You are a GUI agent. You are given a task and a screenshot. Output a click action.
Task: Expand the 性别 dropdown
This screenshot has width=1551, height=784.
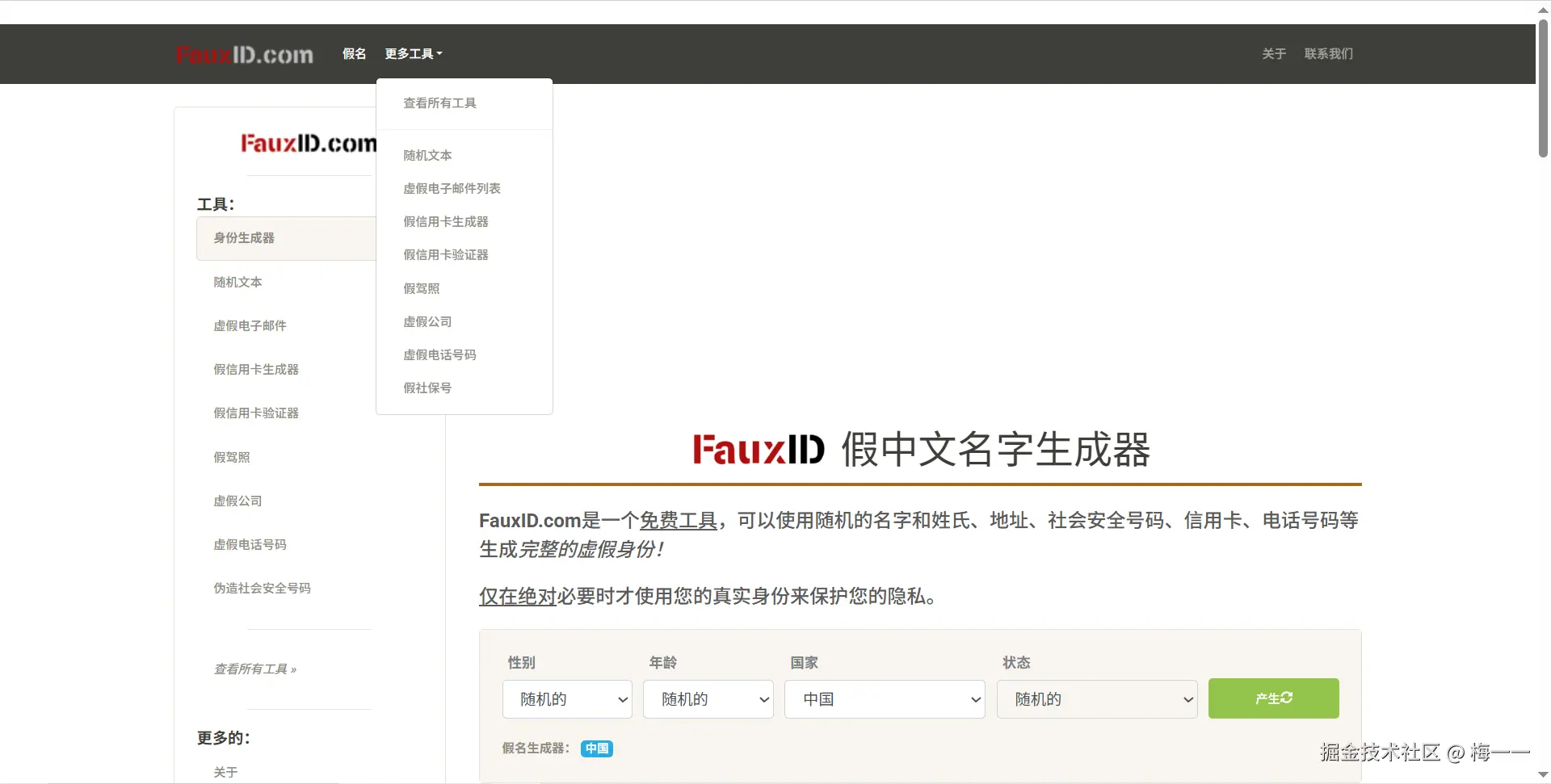point(567,699)
